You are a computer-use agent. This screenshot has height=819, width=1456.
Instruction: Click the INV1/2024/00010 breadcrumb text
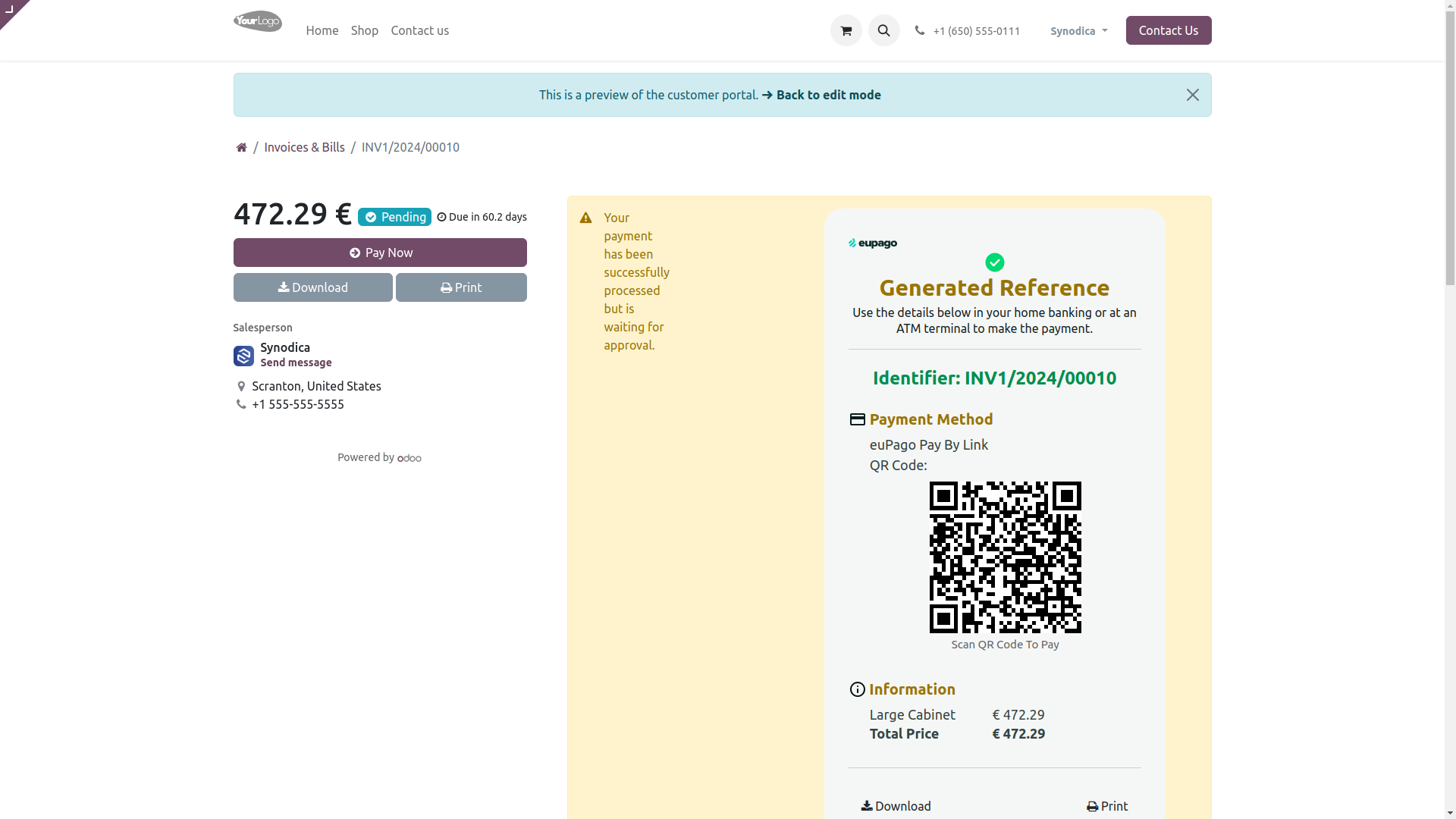[x=410, y=147]
